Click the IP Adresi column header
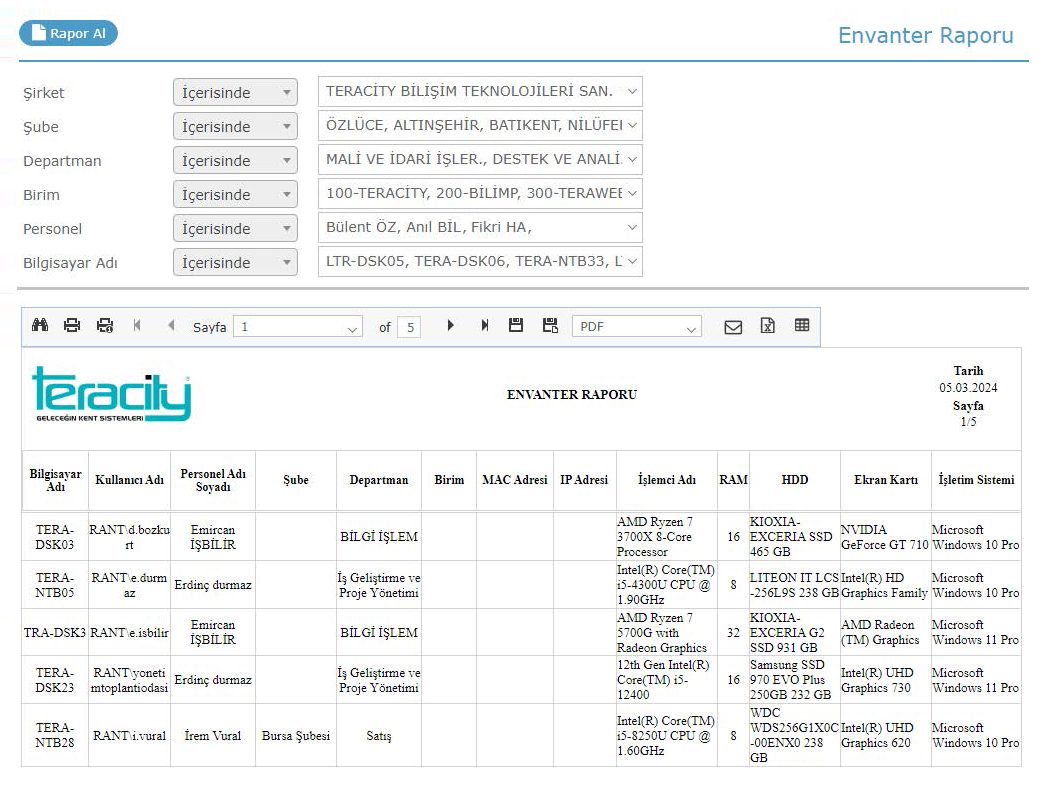The width and height of the screenshot is (1049, 785). coord(584,481)
